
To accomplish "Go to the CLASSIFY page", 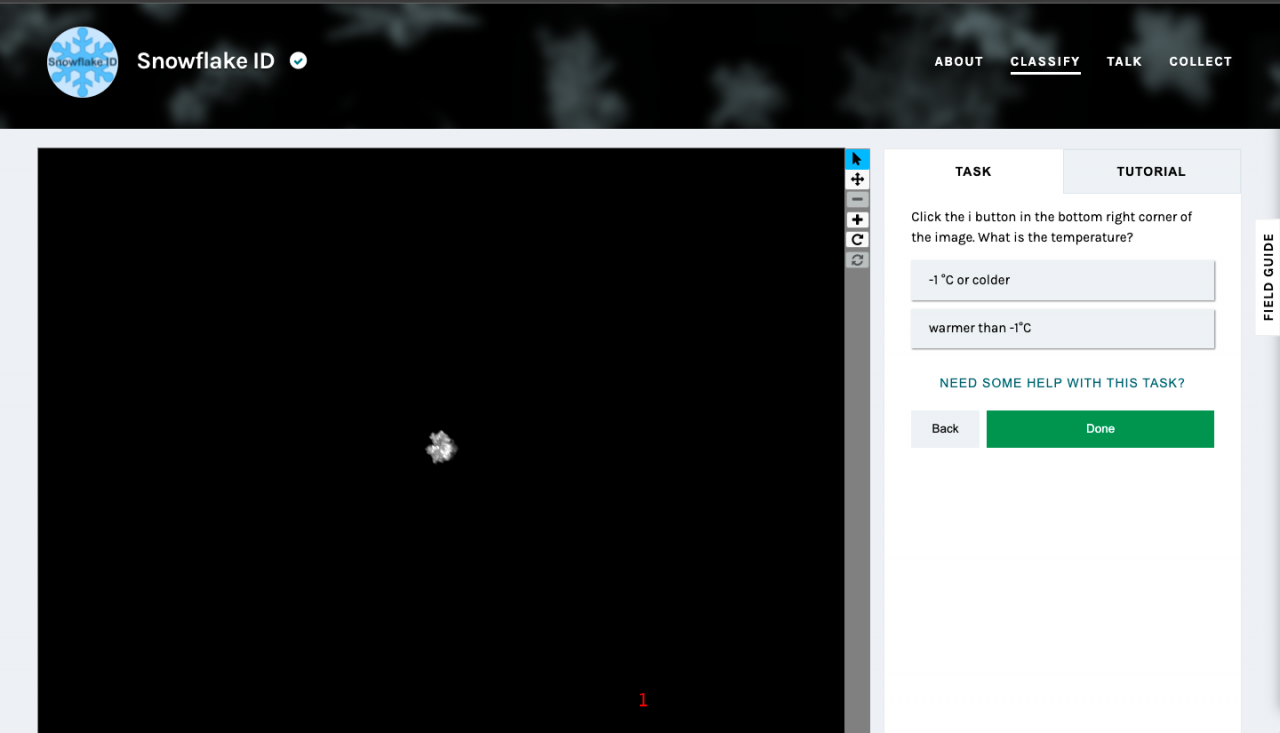I will point(1045,61).
